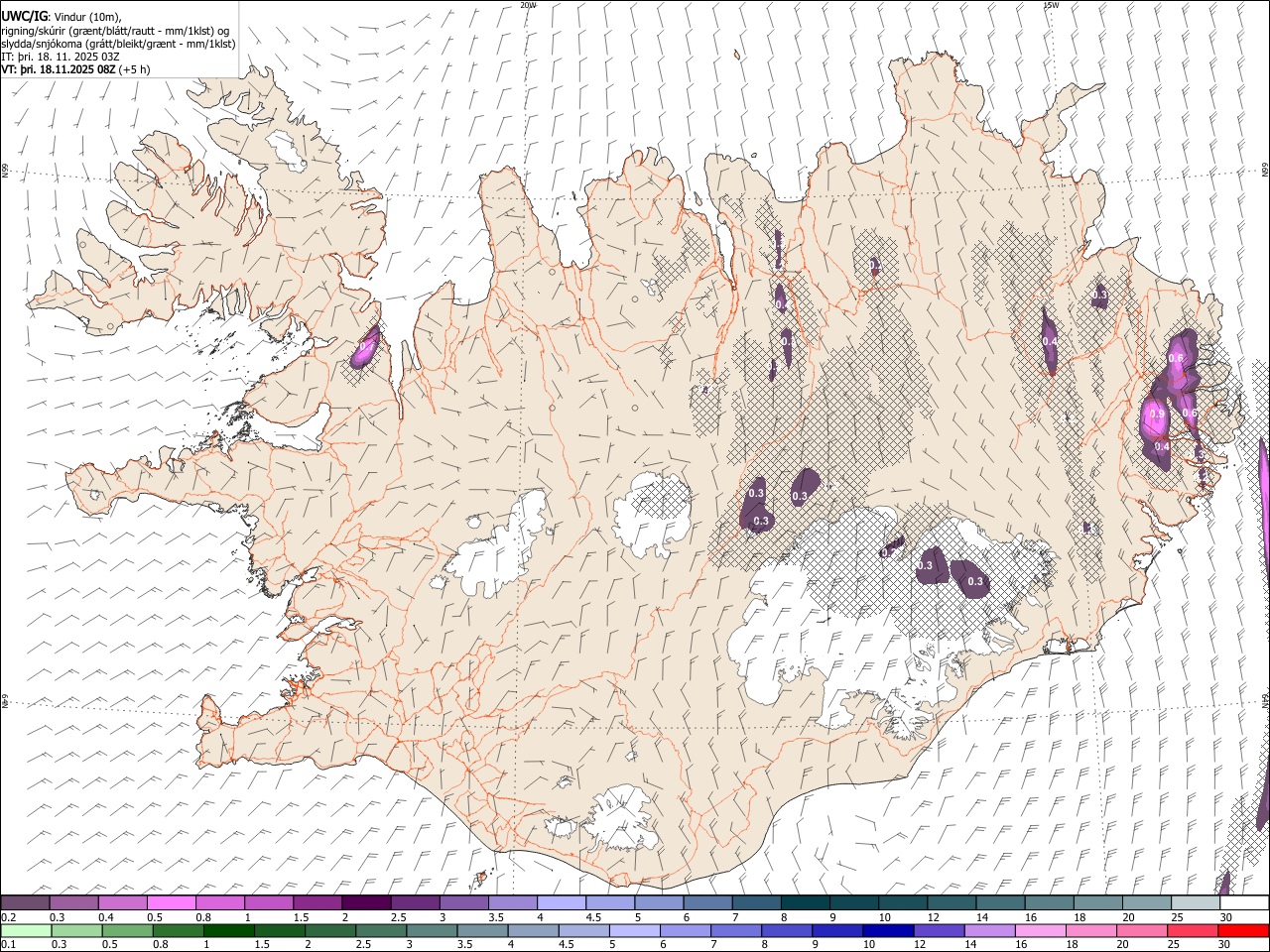Pick the rain scale swatch starting at 25

[x=1194, y=930]
